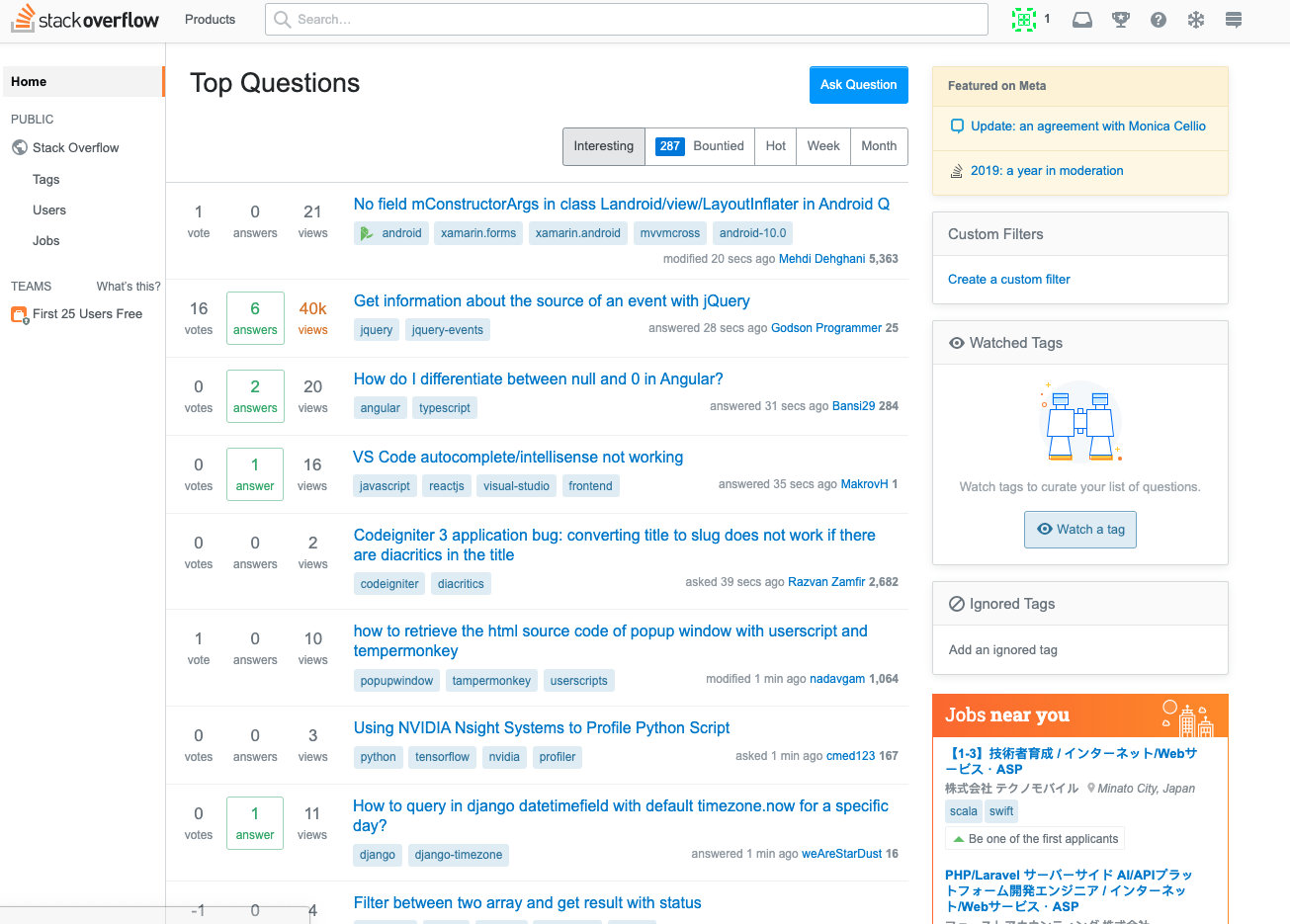
Task: Click the 1 reputation count beside the avatar
Action: pyautogui.click(x=1047, y=19)
